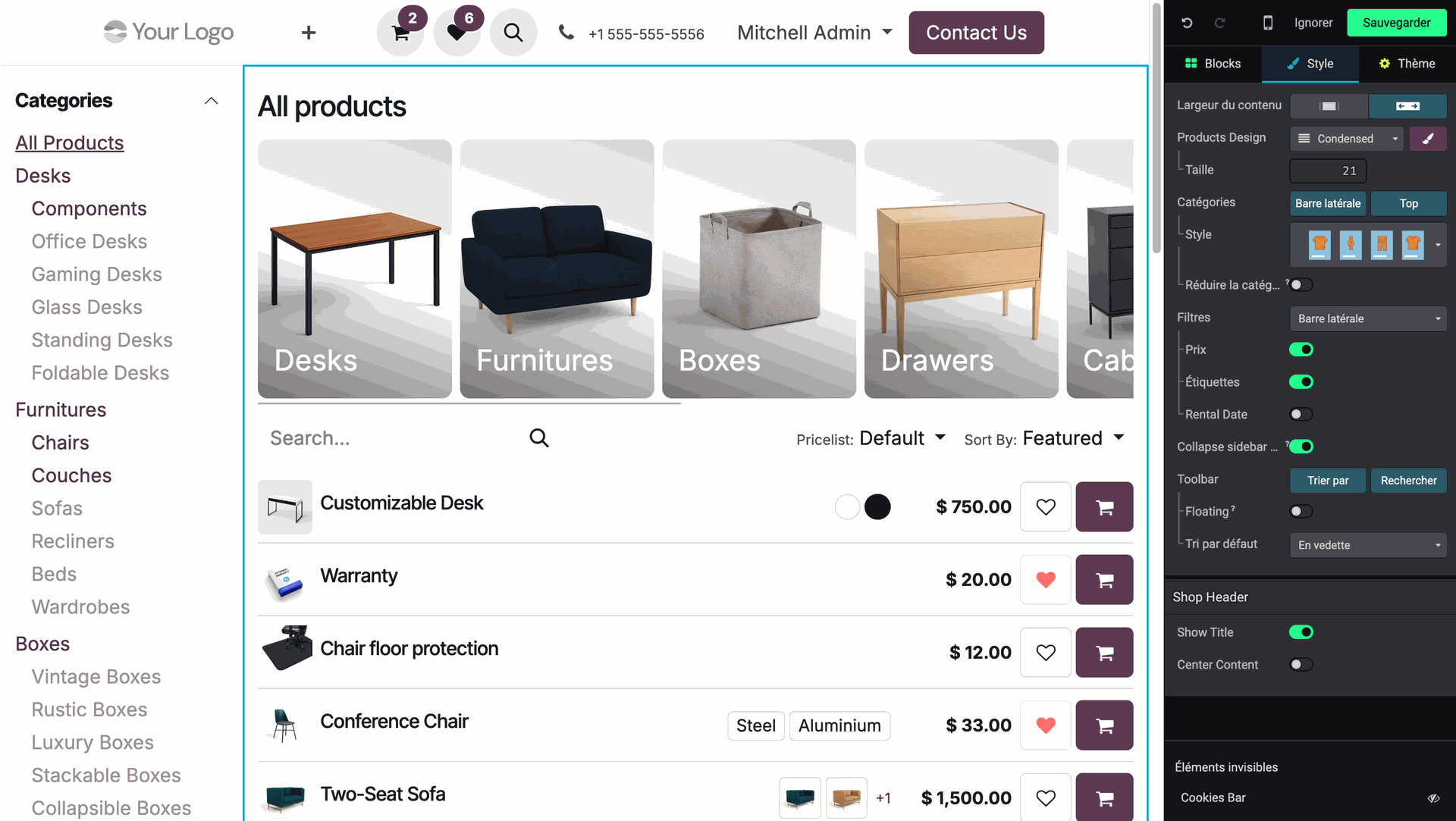Image resolution: width=1456 pixels, height=821 pixels.
Task: Disable the Prix filter toggle
Action: coord(1301,349)
